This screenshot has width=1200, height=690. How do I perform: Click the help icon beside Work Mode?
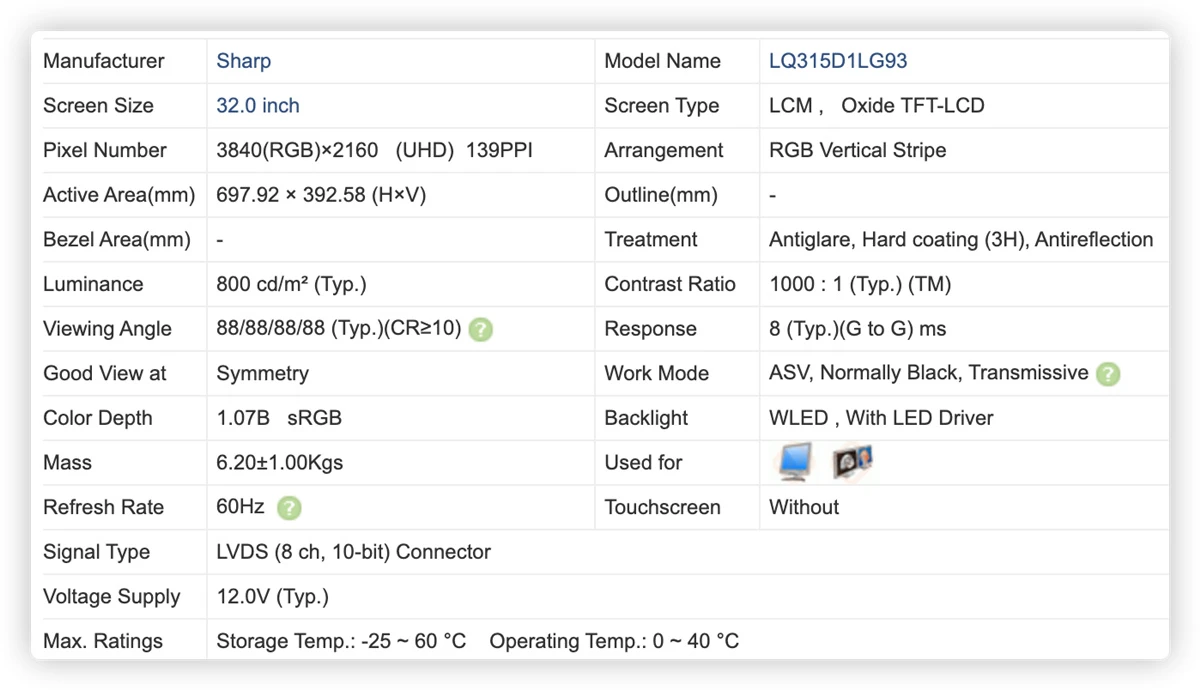point(1108,374)
